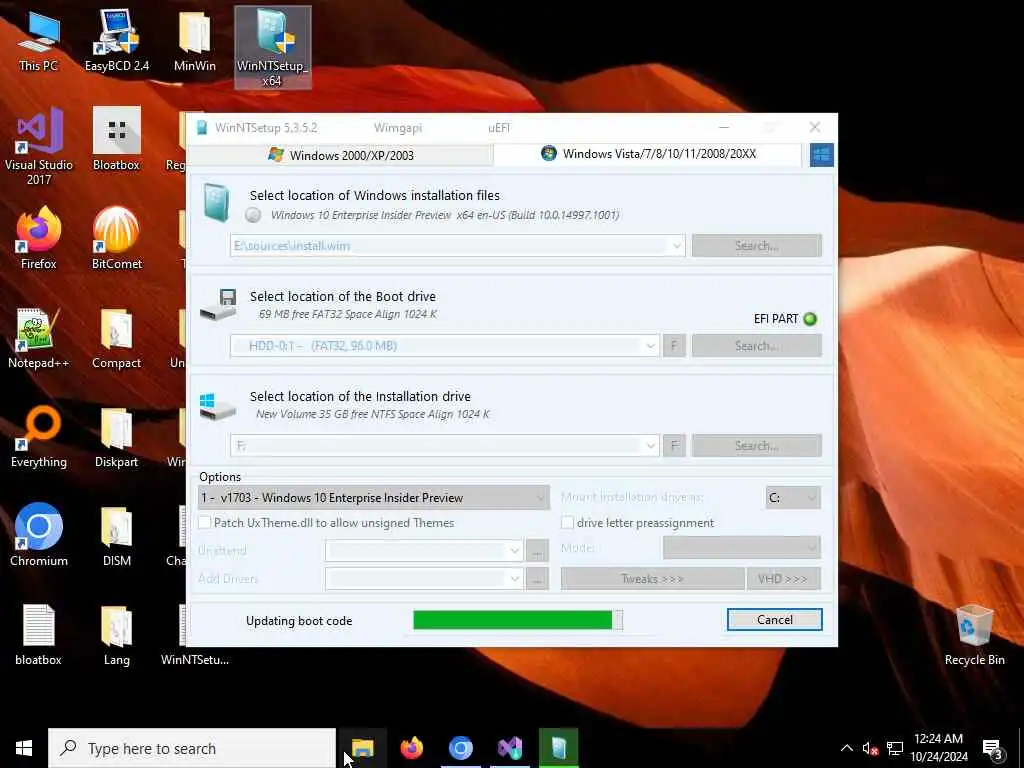This screenshot has width=1024, height=768.
Task: Cancel the setup process
Action: (775, 620)
